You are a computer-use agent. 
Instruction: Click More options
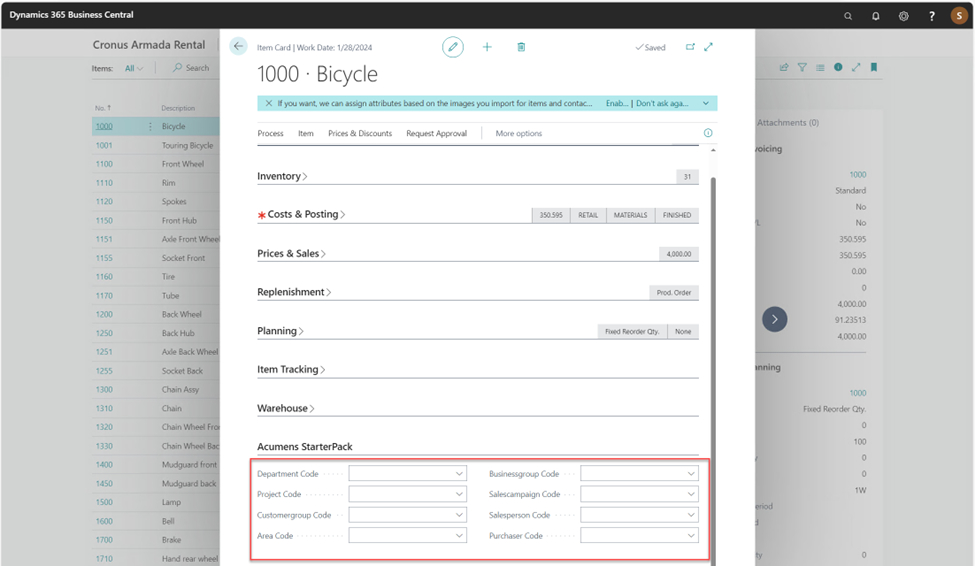coord(519,133)
